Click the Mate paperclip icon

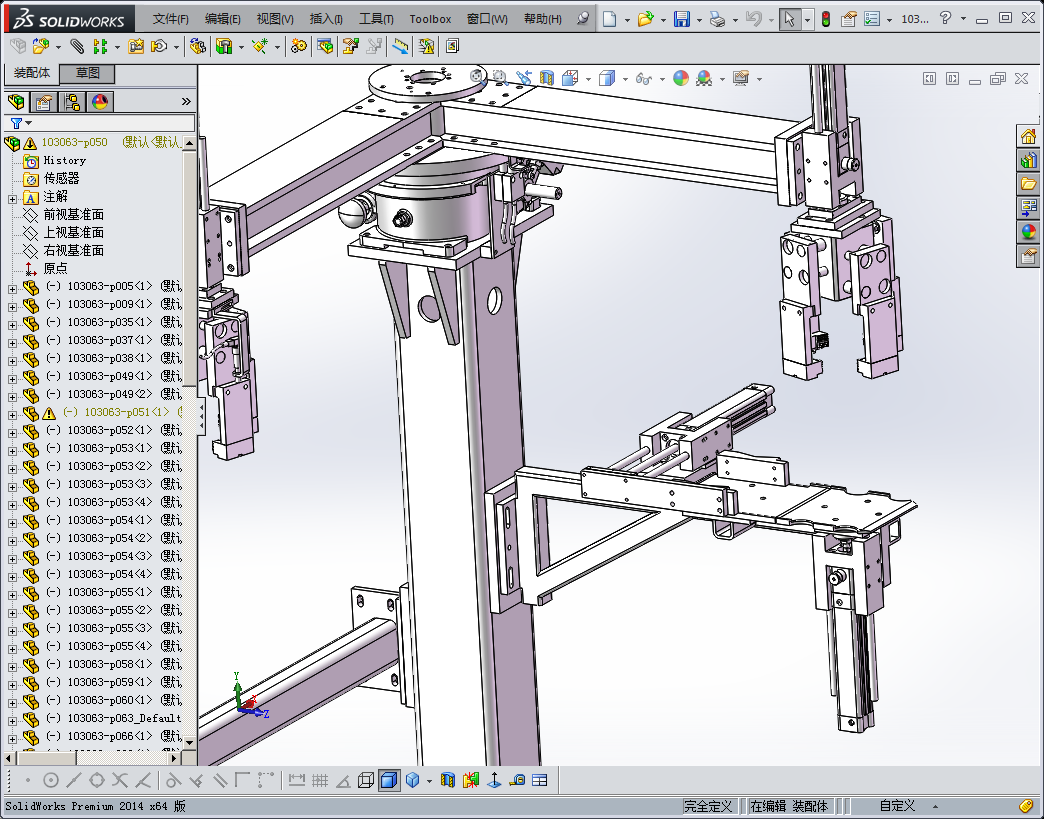[77, 46]
